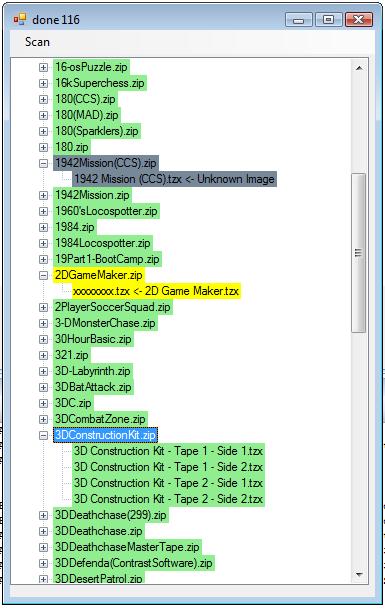Expand the 19Part1-BootCamp.zip node
Image resolution: width=385 pixels, height=609 pixels.
(43, 259)
